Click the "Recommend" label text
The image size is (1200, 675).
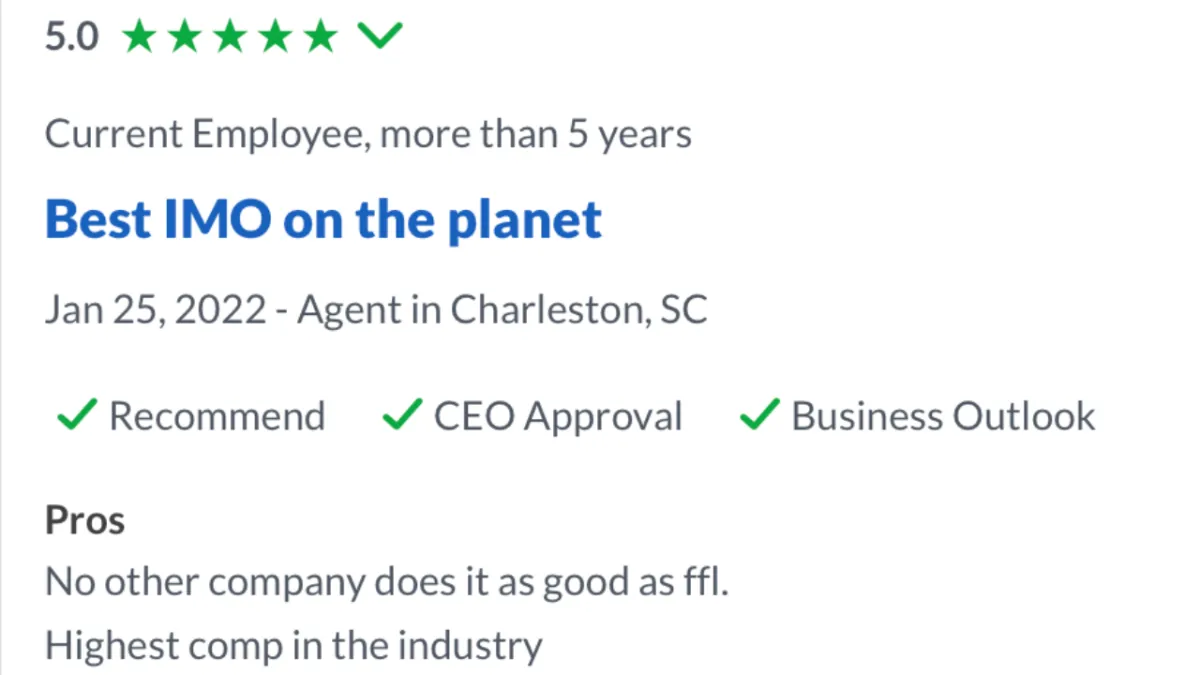217,416
